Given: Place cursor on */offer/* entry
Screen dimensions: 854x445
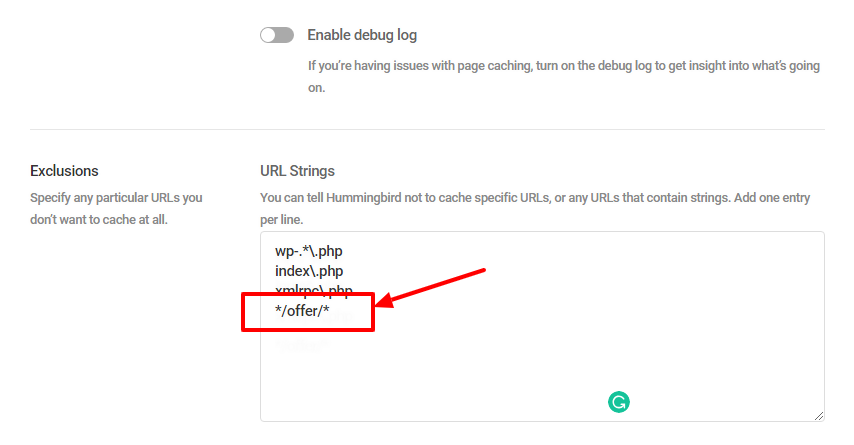Looking at the screenshot, I should click(302, 310).
